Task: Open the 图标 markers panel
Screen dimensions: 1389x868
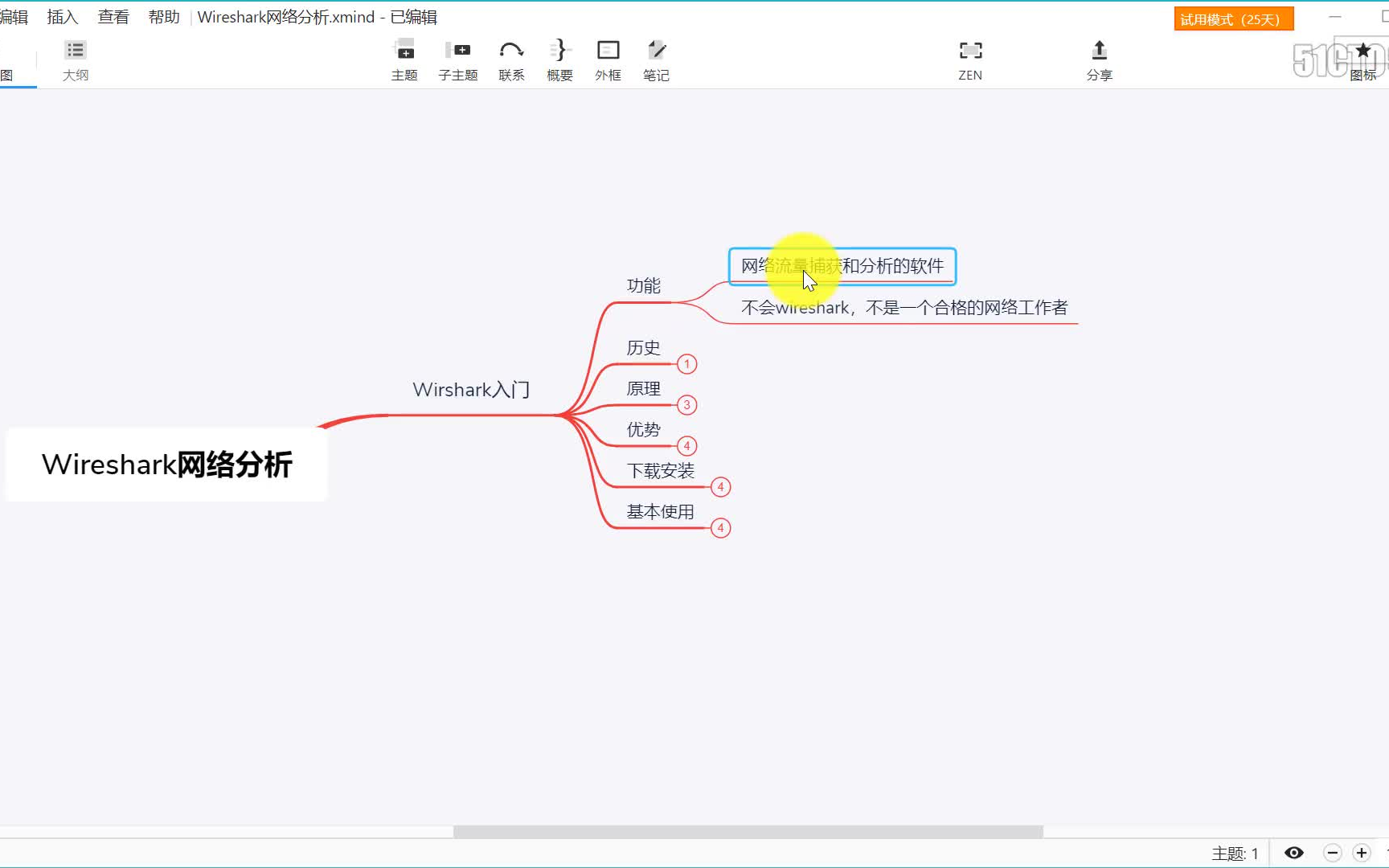Action: pyautogui.click(x=1363, y=61)
